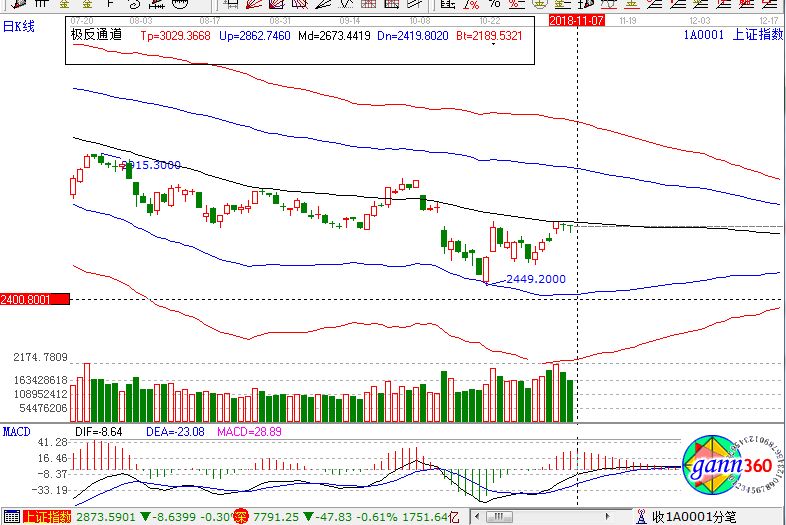Image resolution: width=786 pixels, height=525 pixels.
Task: Click the red 2018-11-07 date marker
Action: coord(579,19)
